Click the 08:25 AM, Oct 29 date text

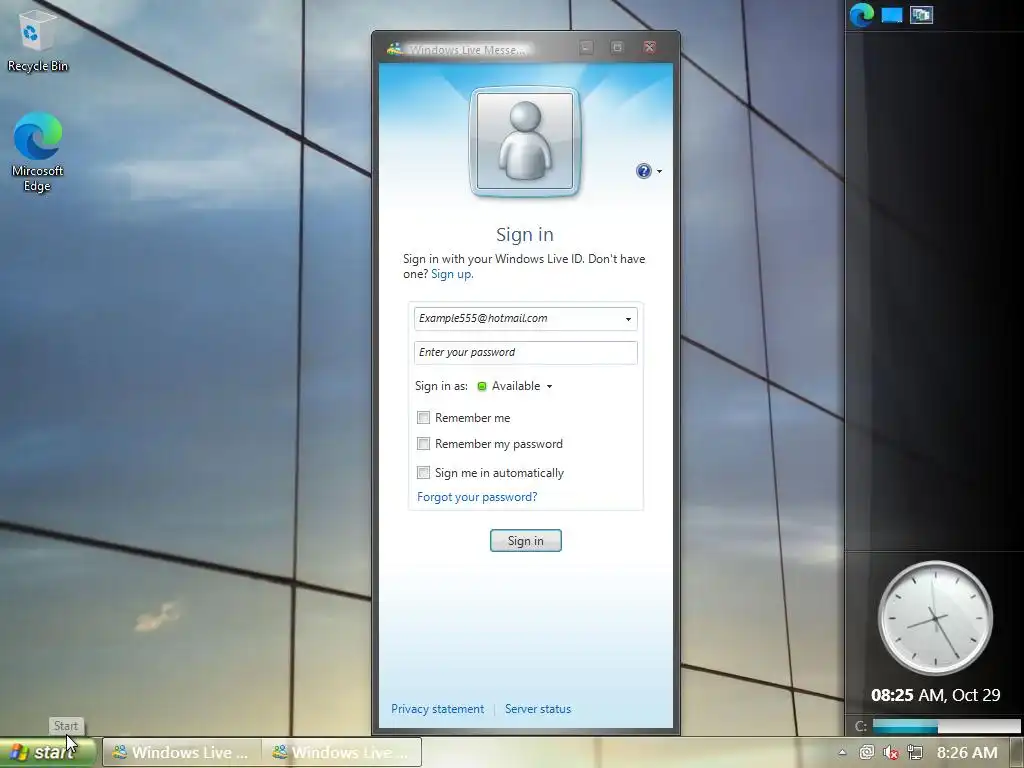coord(935,695)
